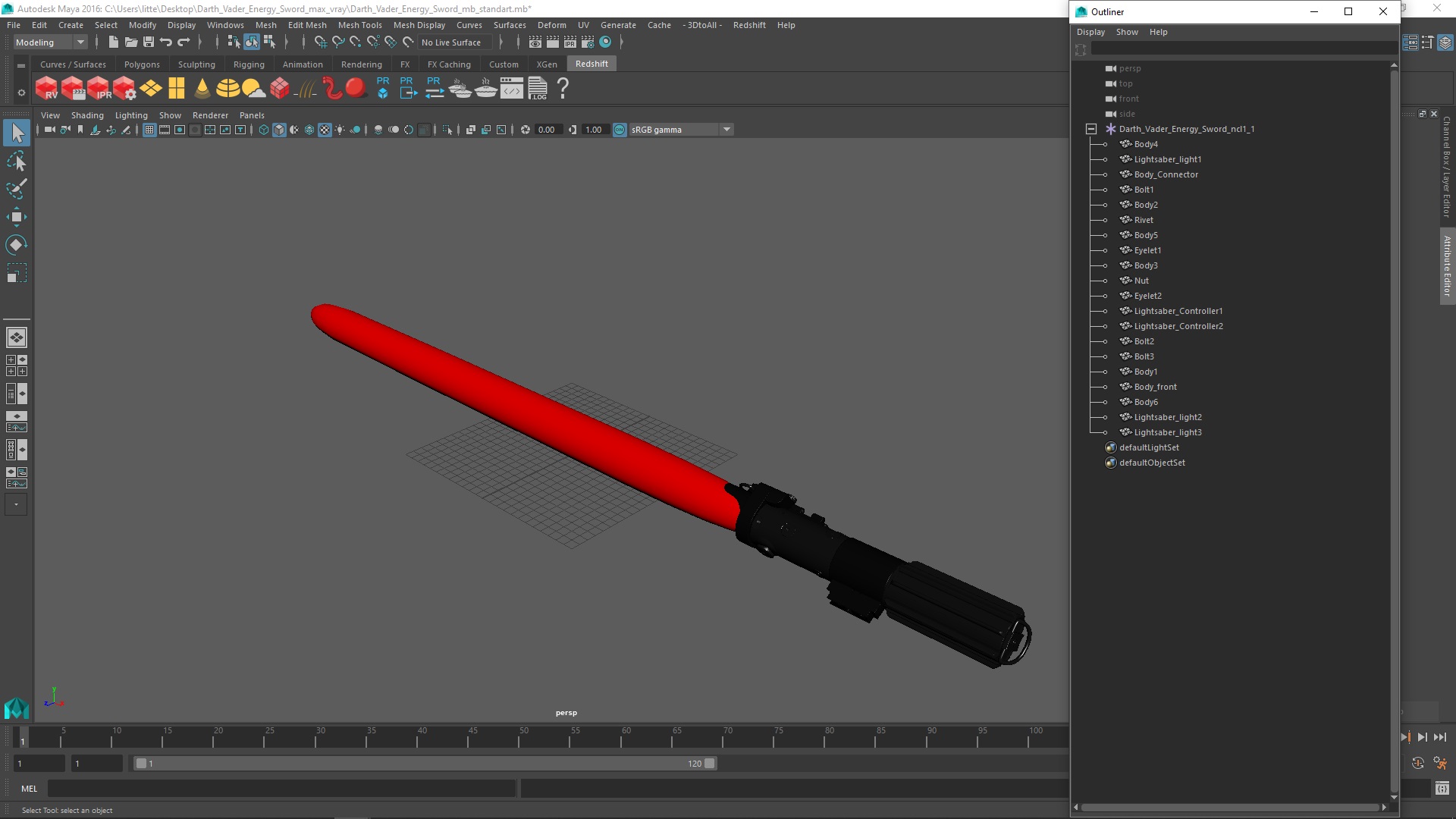Open the shelf tab list menu
The width and height of the screenshot is (1456, 819).
[21, 65]
